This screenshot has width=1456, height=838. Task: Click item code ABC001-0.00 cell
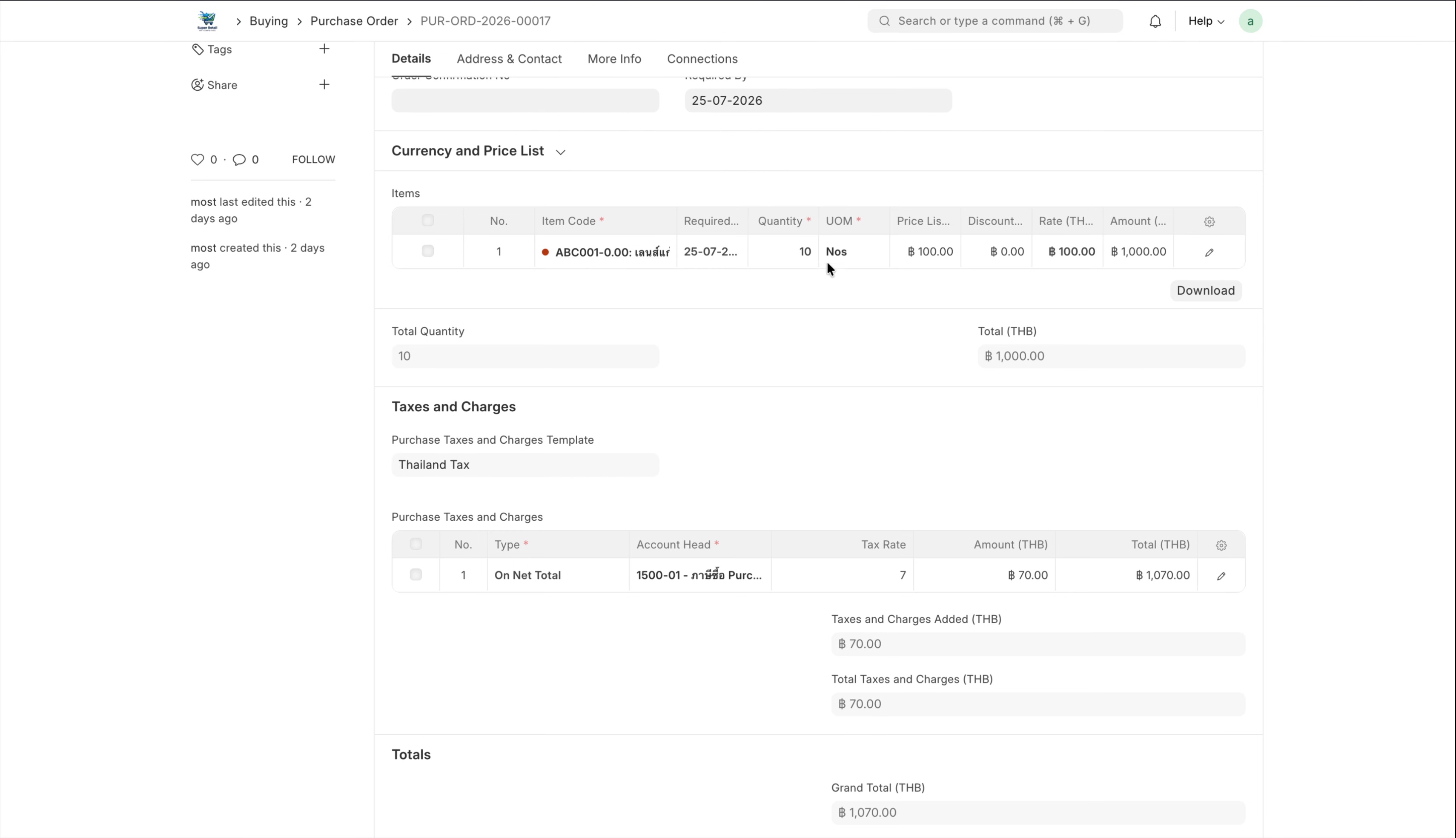(606, 252)
